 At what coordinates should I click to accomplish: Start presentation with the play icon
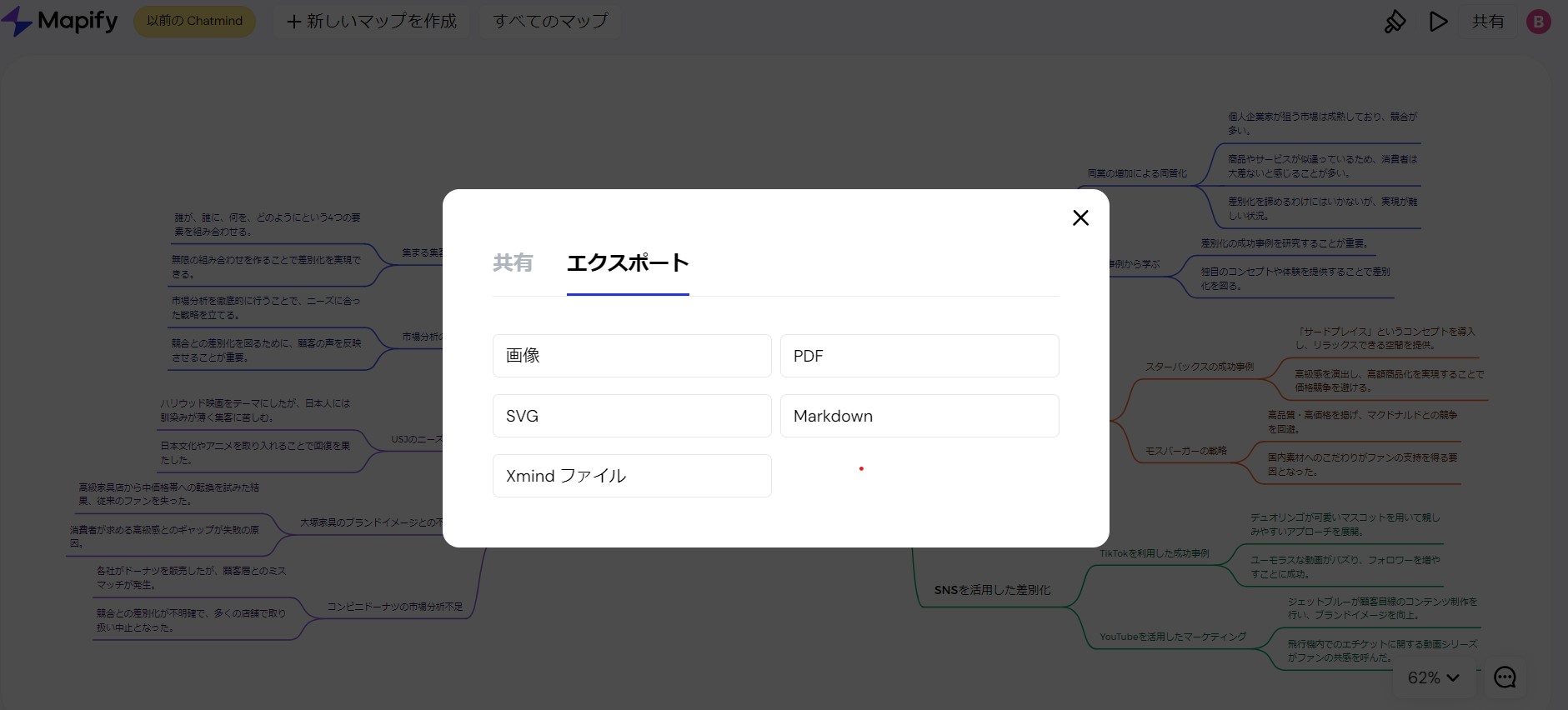1439,22
